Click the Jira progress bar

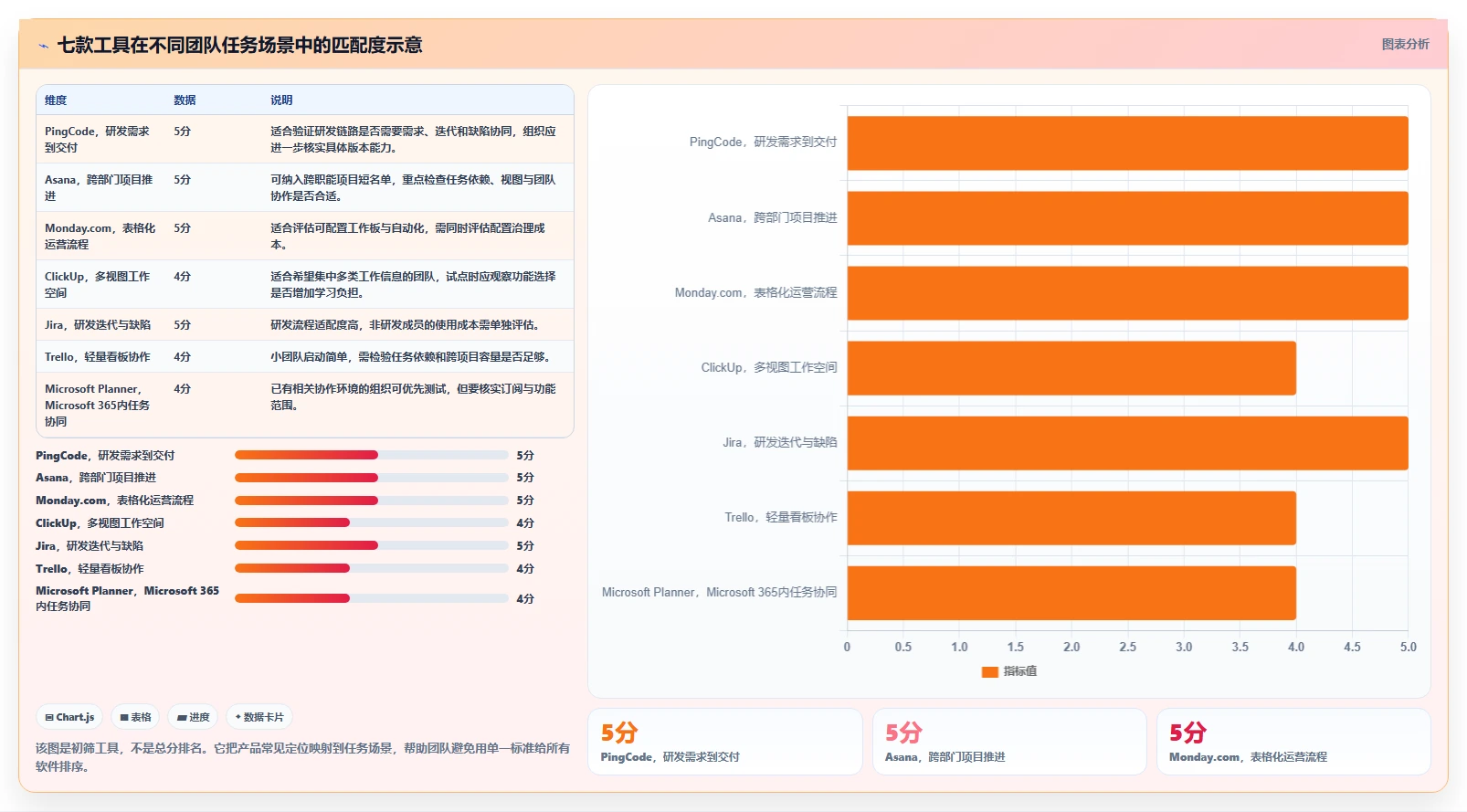pyautogui.click(x=371, y=545)
